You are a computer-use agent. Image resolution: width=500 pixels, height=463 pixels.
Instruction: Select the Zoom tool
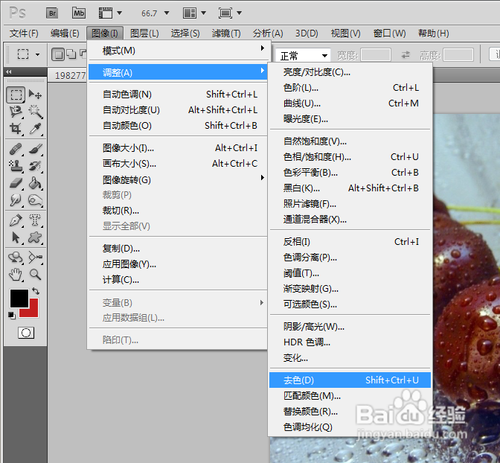coord(35,275)
